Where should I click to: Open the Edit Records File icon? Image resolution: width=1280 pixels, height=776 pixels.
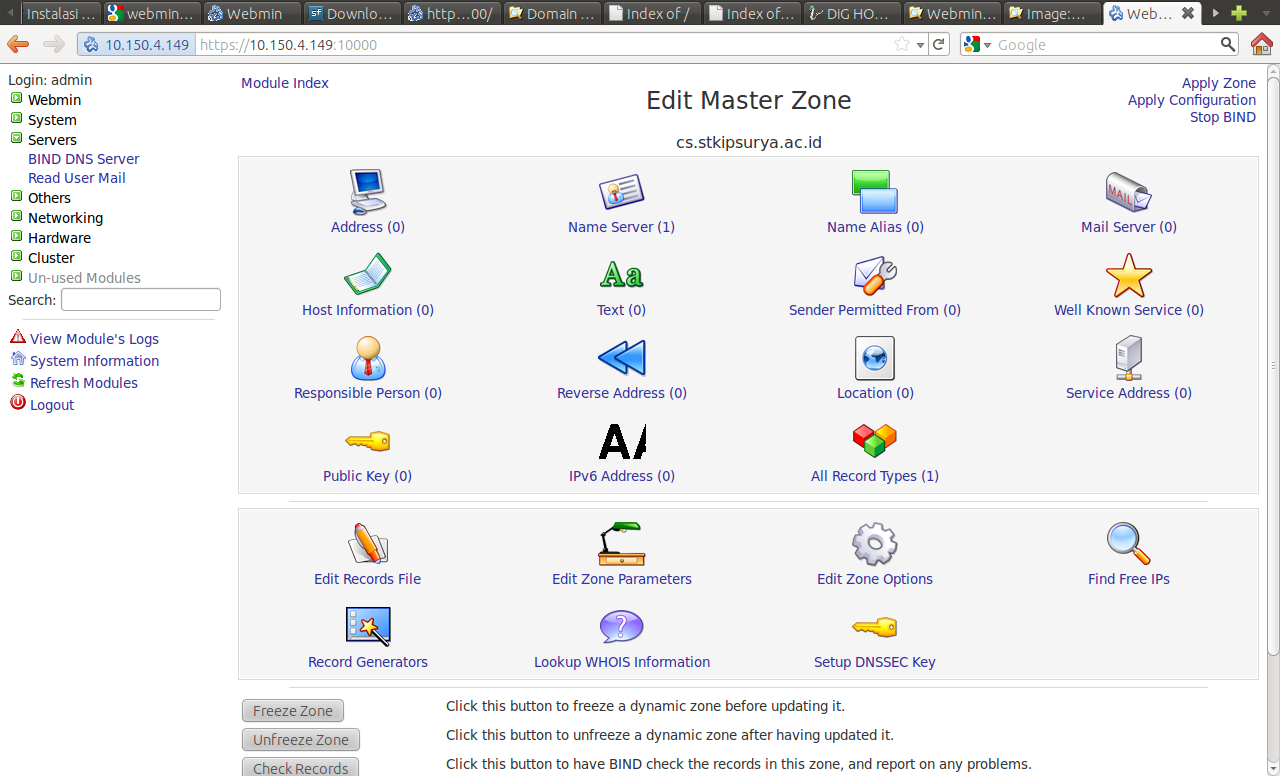tap(367, 544)
